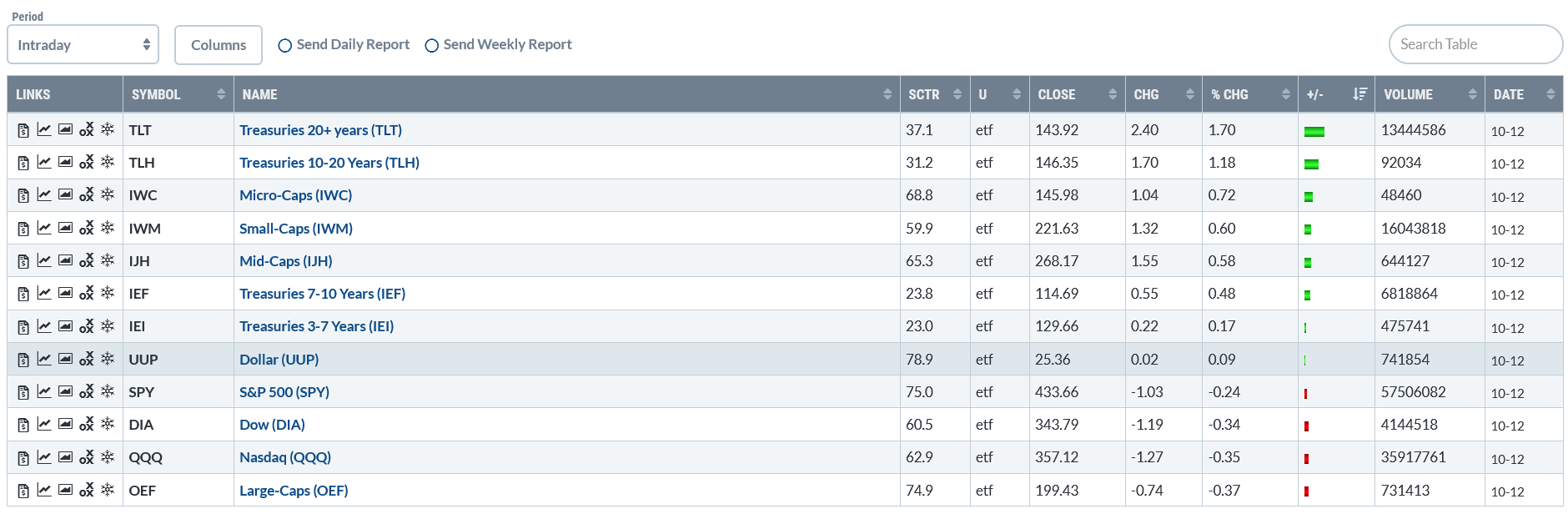
Task: Click the green change bar for TLT
Action: point(1314,131)
